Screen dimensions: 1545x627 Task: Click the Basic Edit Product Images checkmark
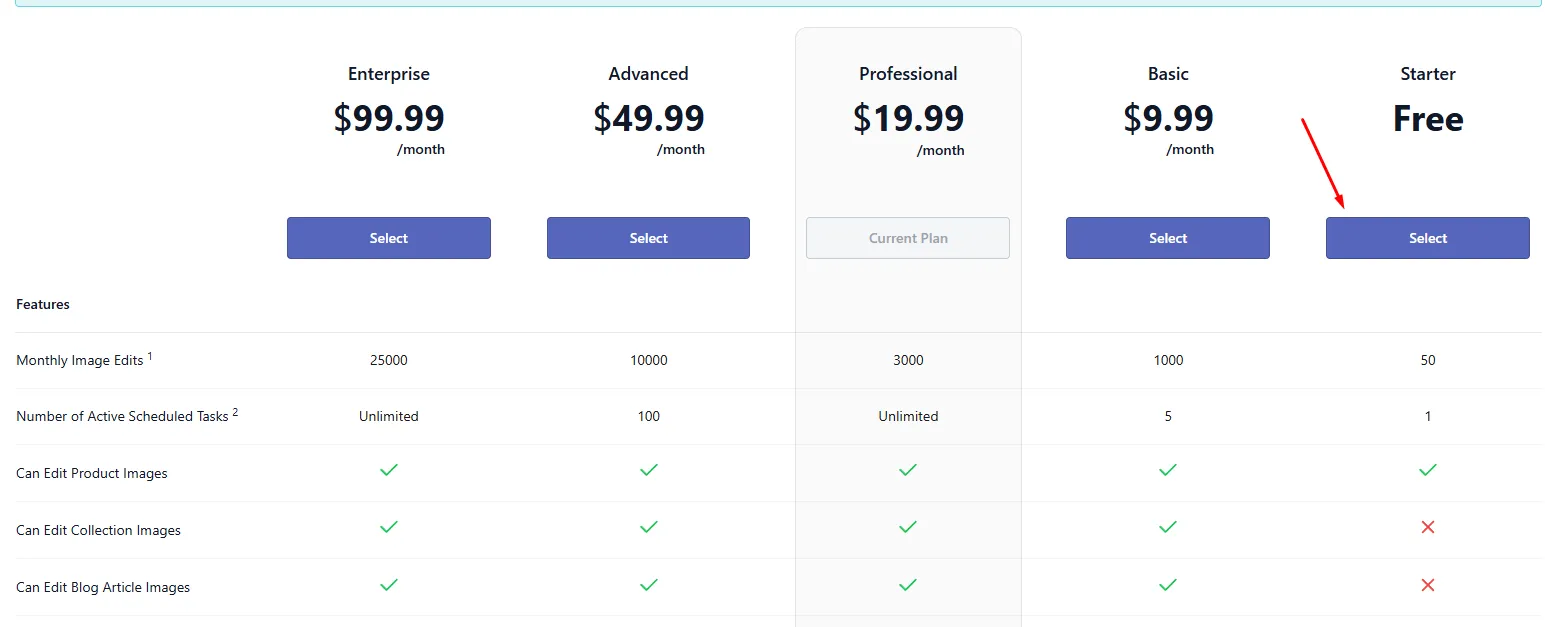coord(1168,470)
